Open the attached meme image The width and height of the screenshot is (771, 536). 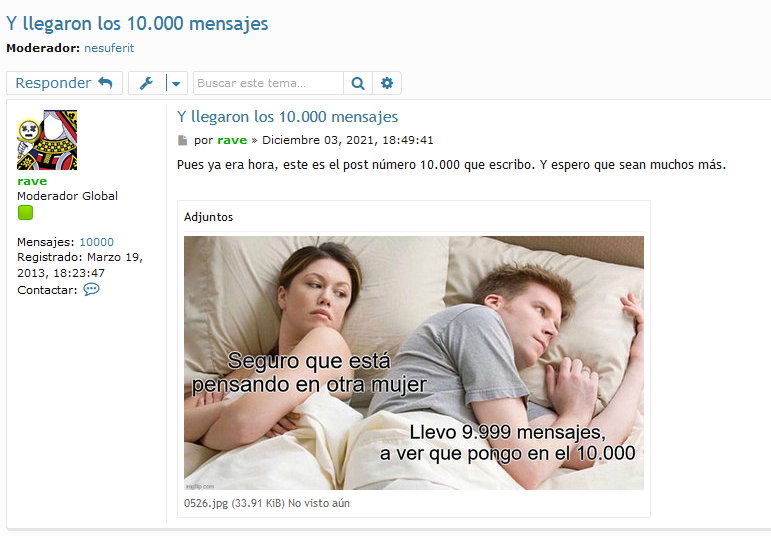[414, 363]
